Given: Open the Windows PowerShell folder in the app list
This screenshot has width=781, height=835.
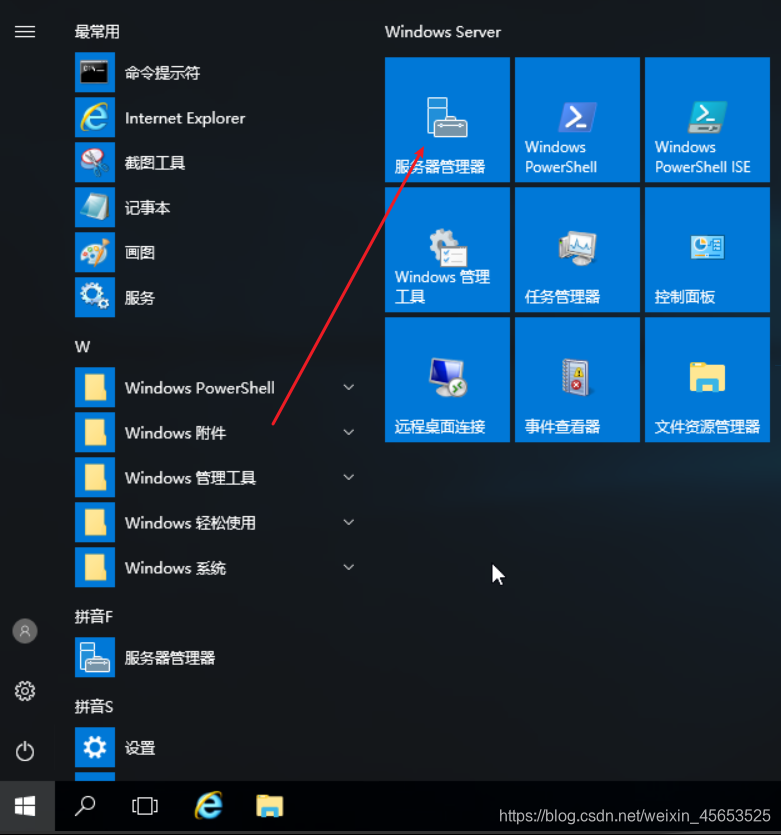Looking at the screenshot, I should (213, 387).
